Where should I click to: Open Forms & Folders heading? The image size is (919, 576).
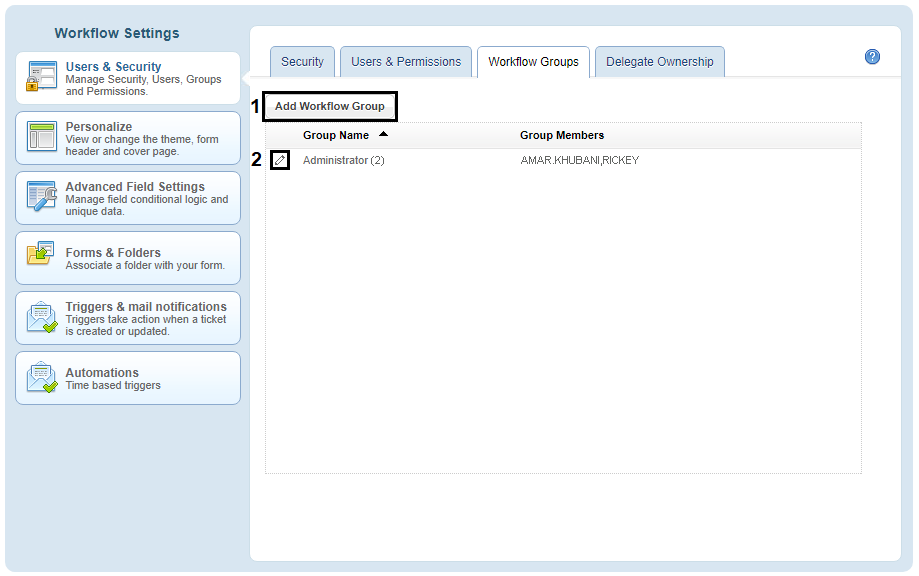tap(113, 253)
